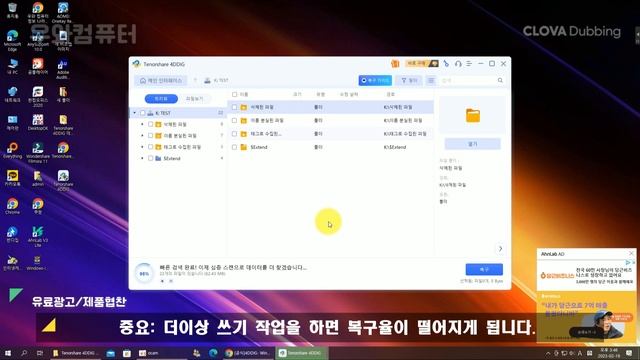Open the Adobe Audition desktop icon
Image resolution: width=640 pixels, height=360 pixels.
coord(63,69)
